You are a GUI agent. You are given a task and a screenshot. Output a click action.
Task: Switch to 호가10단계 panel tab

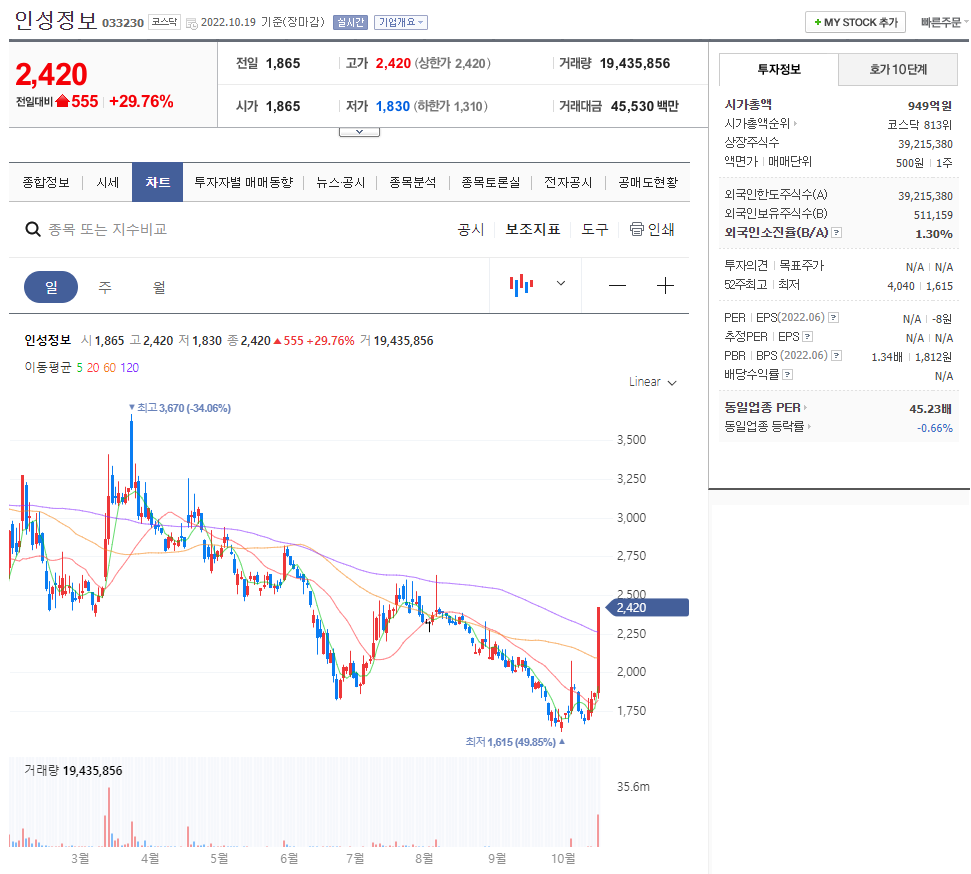pos(898,69)
